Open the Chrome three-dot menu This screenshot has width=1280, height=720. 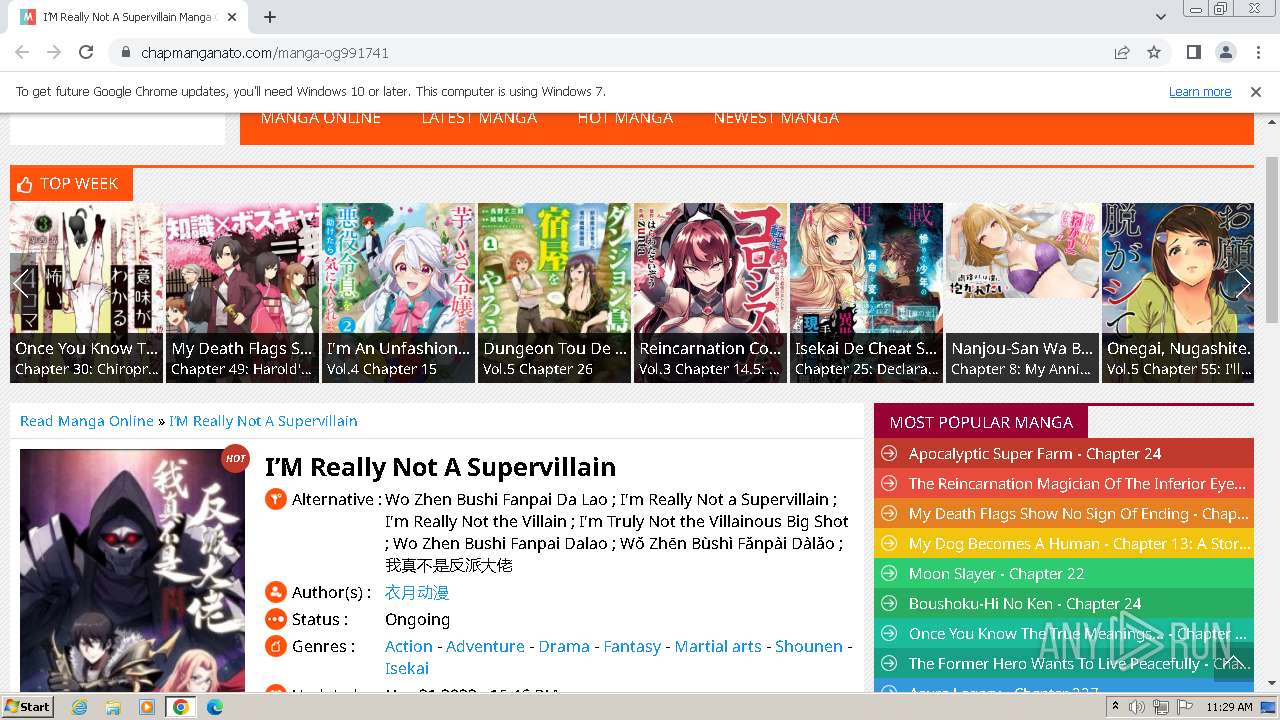pos(1257,52)
